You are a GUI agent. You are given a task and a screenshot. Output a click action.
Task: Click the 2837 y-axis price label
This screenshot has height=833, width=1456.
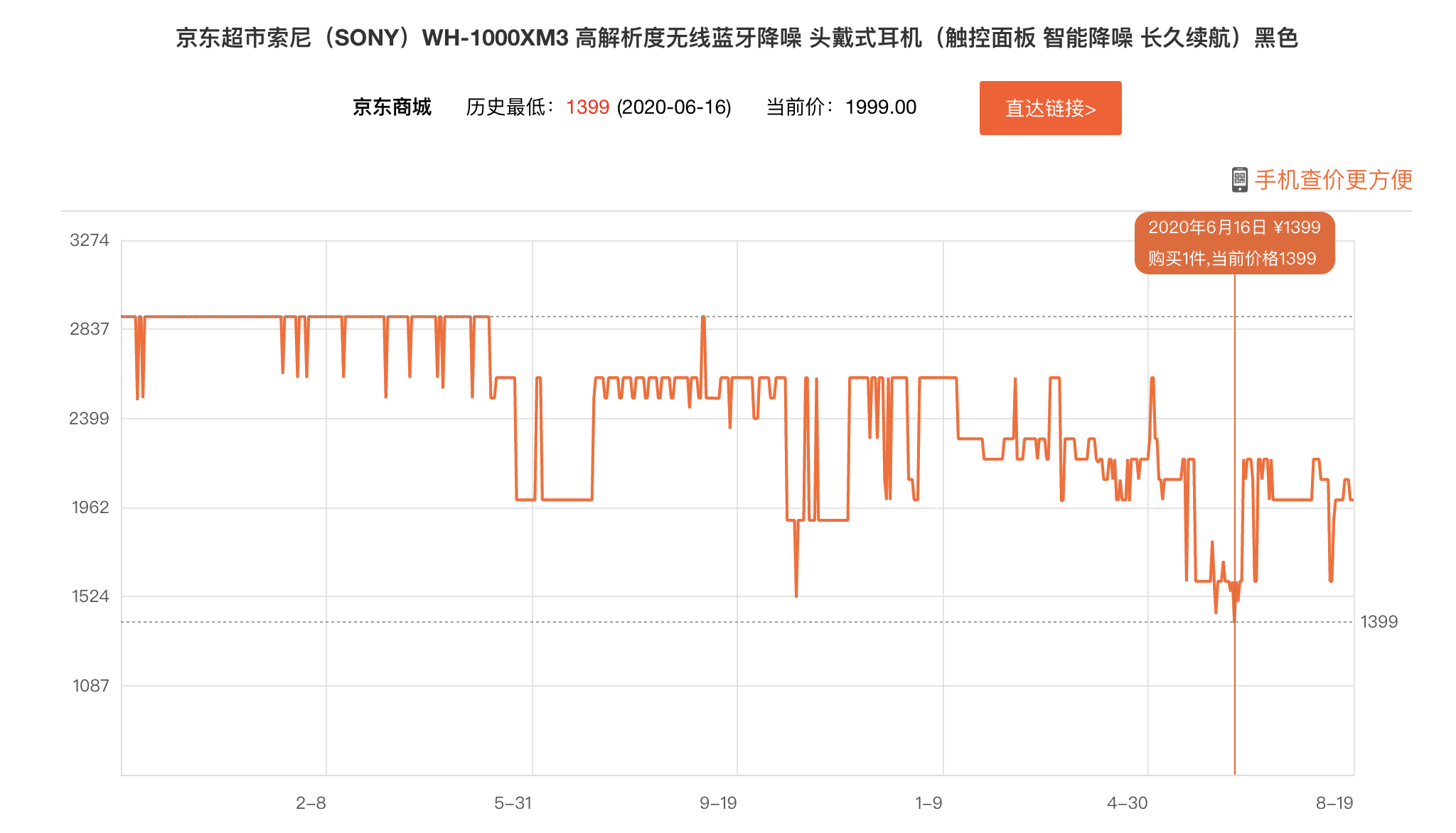point(90,329)
